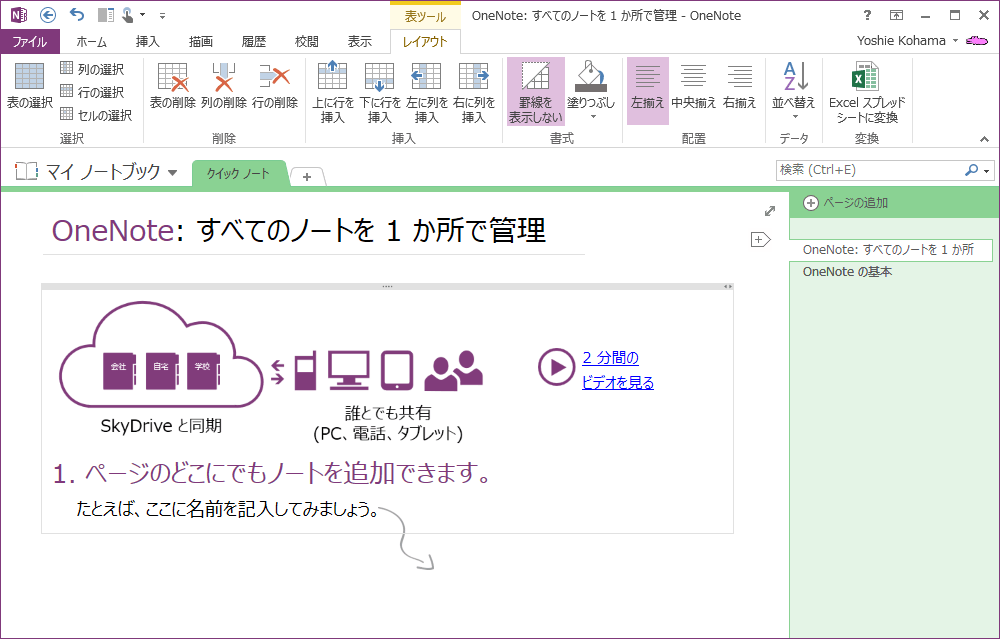Click the search magnifier icon
This screenshot has height=639, width=1000.
coord(971,170)
